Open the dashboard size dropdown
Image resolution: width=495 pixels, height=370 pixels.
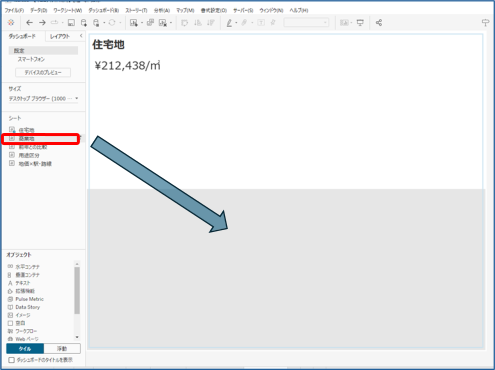(x=43, y=99)
